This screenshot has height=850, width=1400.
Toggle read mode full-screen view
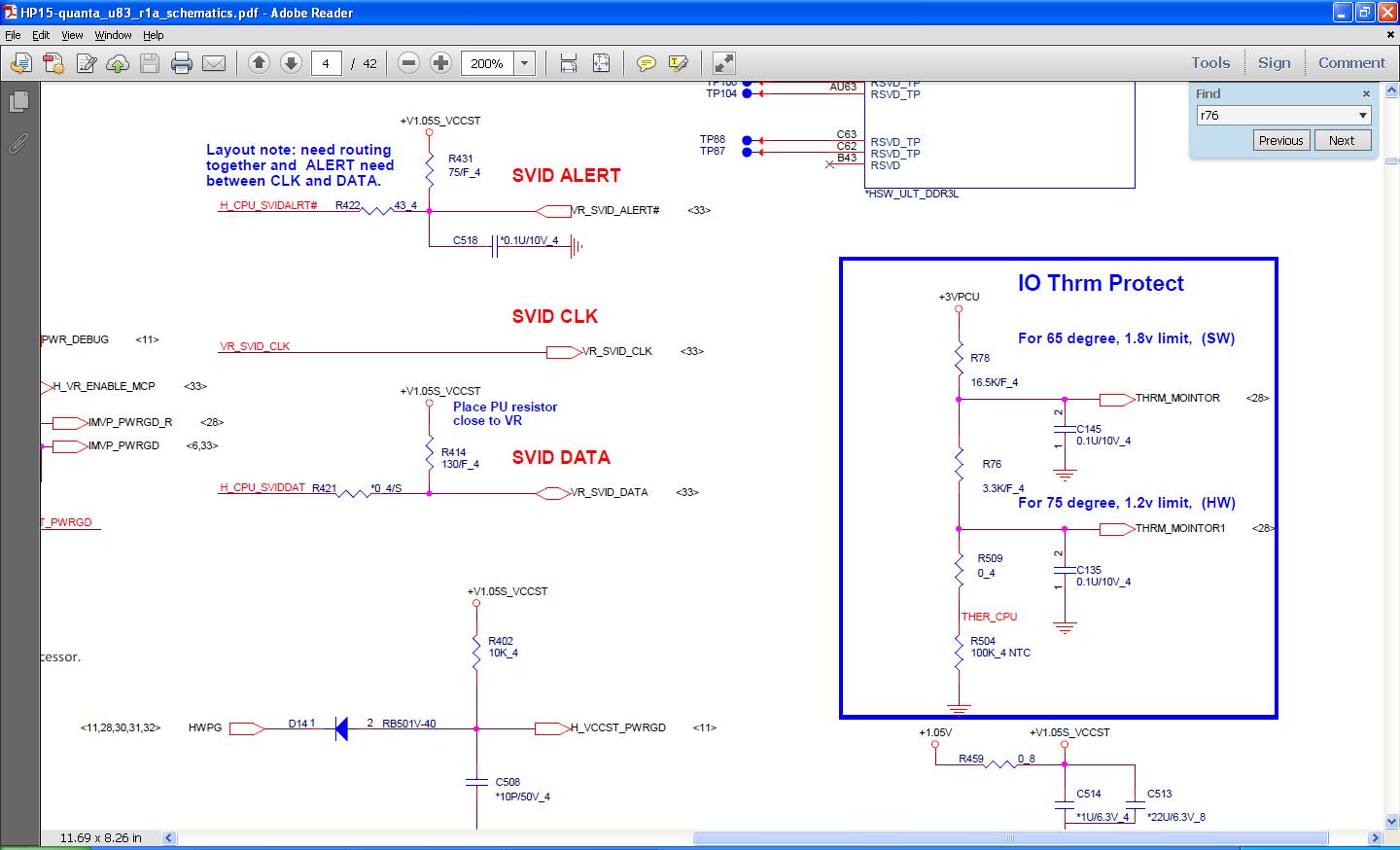point(724,63)
